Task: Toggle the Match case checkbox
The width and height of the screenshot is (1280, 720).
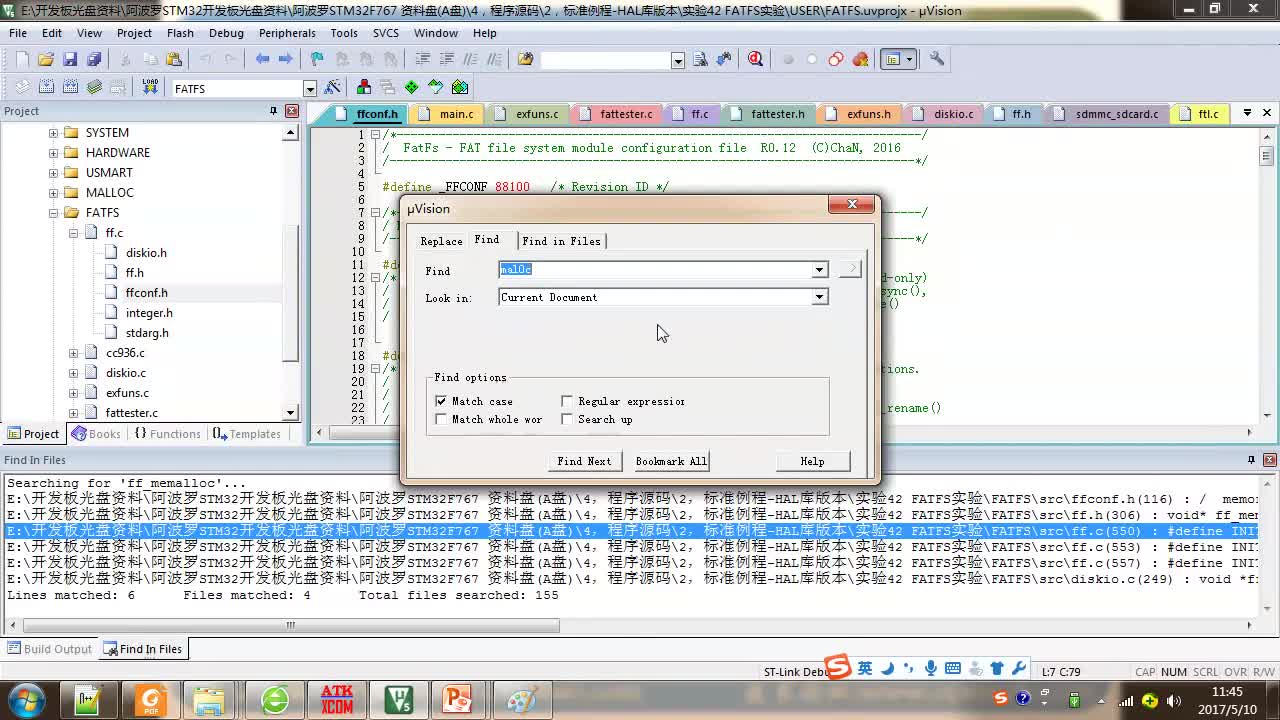Action: click(x=441, y=401)
